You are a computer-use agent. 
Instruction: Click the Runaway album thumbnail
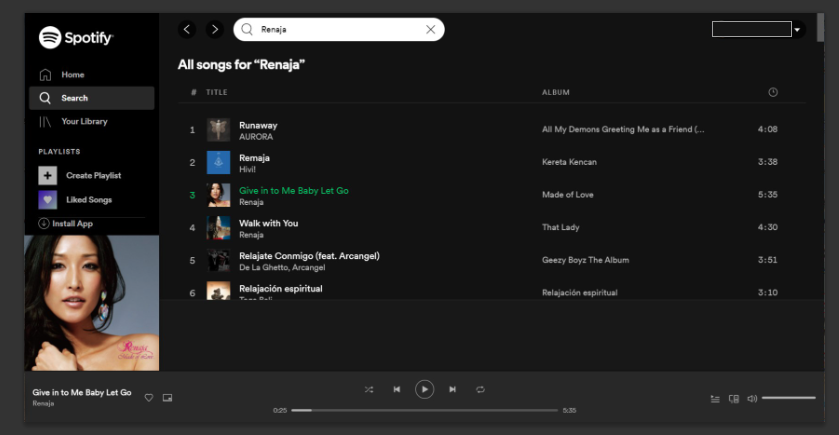coord(218,130)
